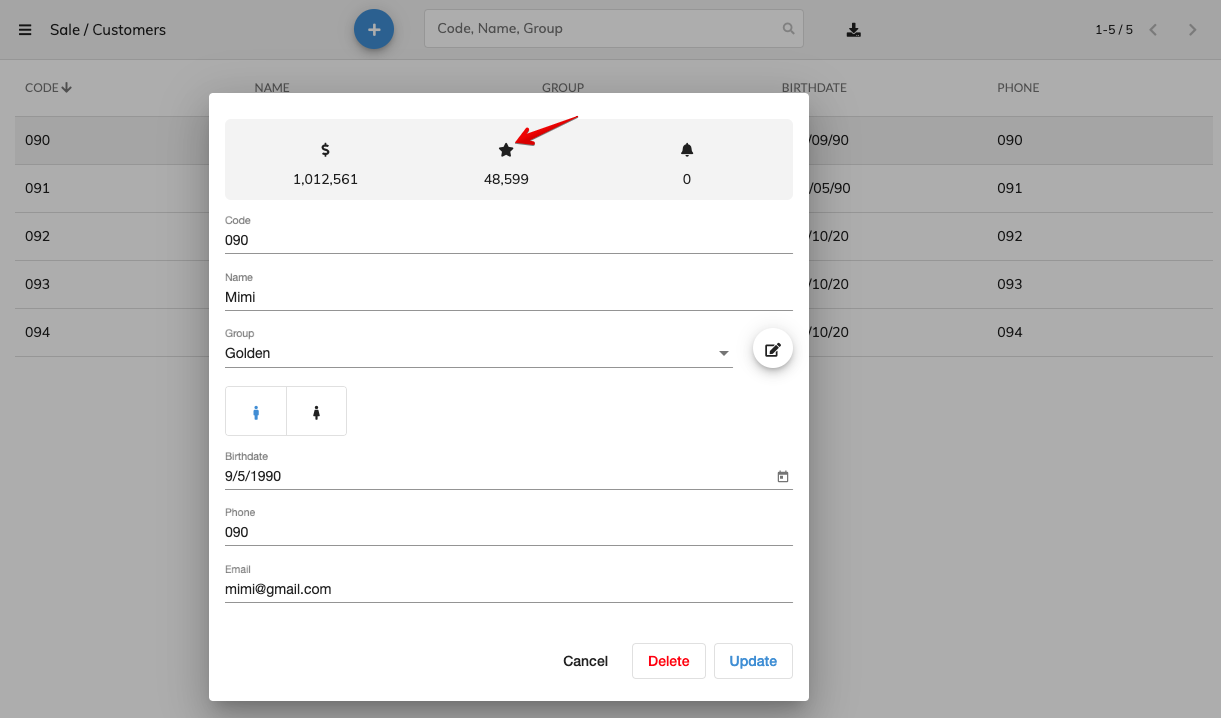Select the female gender toggle
1221x718 pixels.
(x=316, y=412)
